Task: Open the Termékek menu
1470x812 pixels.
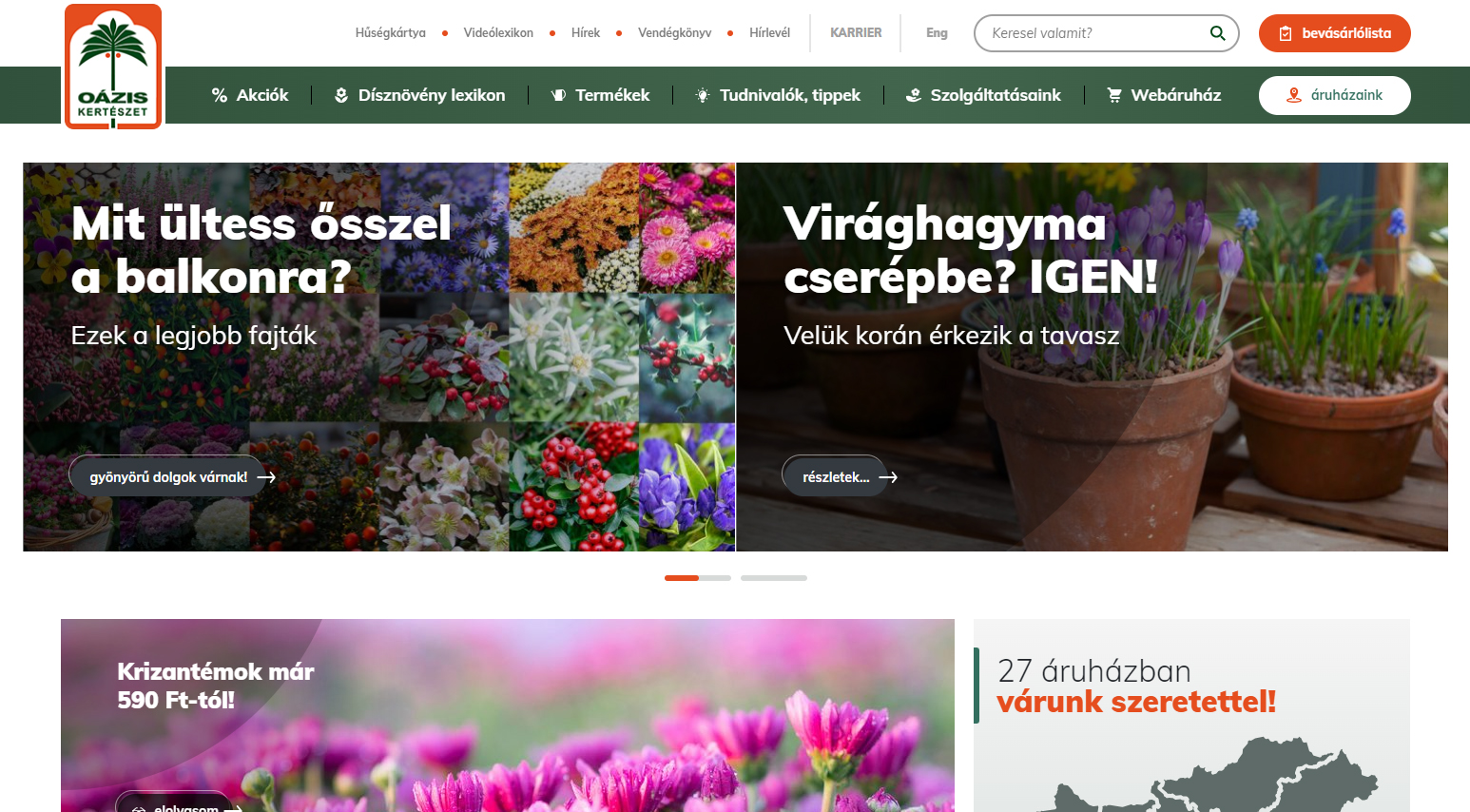Action: click(611, 94)
